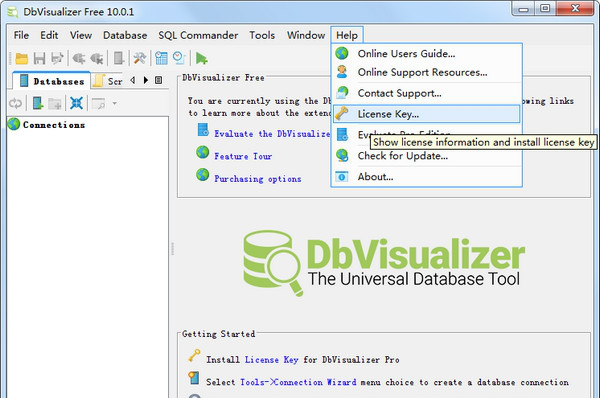Click person icon beside Online Support Resources
Viewport: 600px width, 413px height.
pyautogui.click(x=342, y=72)
